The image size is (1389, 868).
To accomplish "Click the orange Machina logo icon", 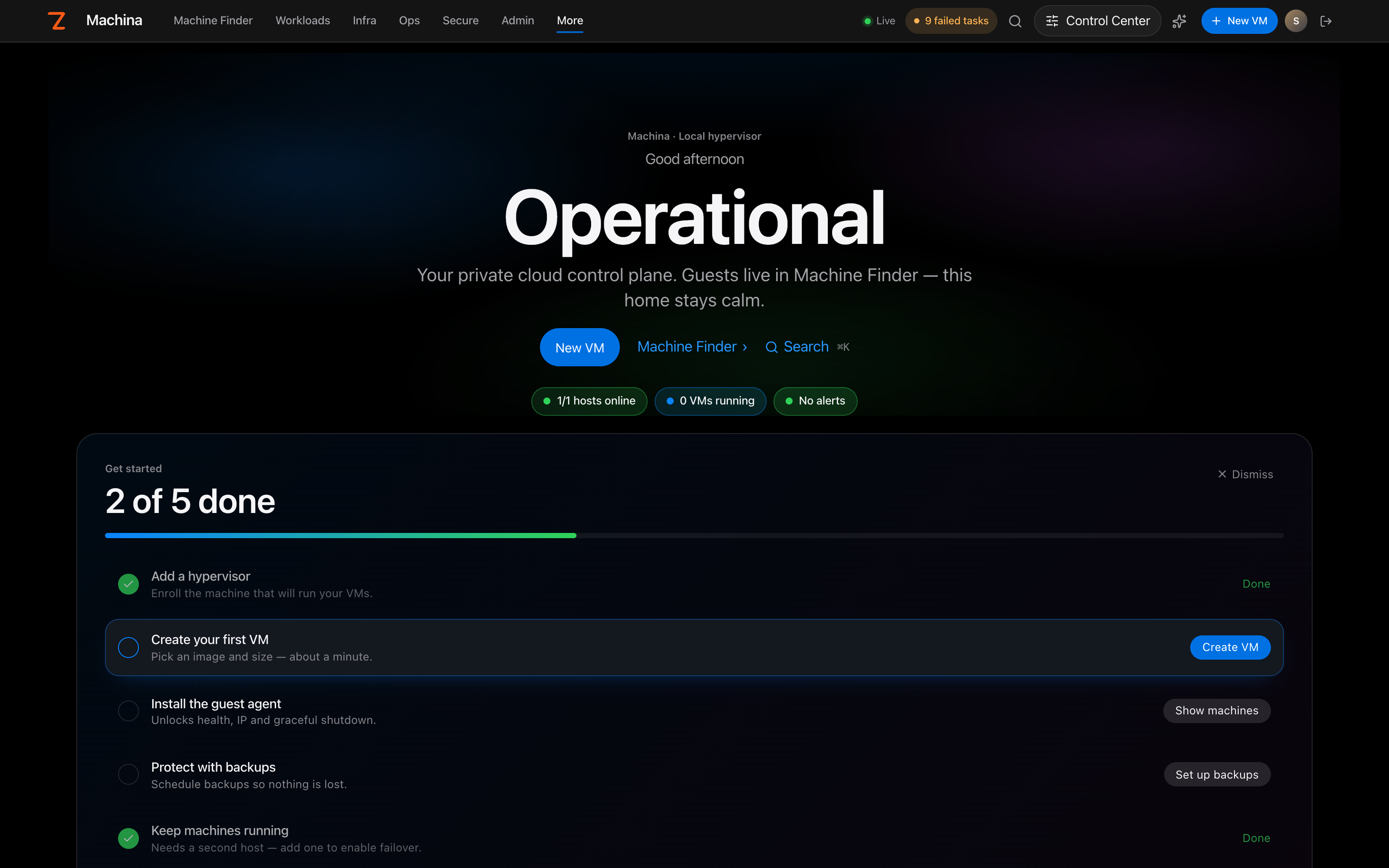I will tap(56, 21).
